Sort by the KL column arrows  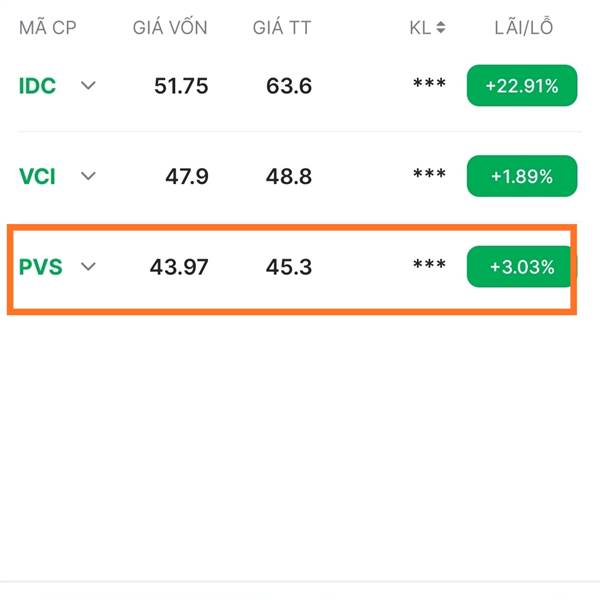point(441,28)
